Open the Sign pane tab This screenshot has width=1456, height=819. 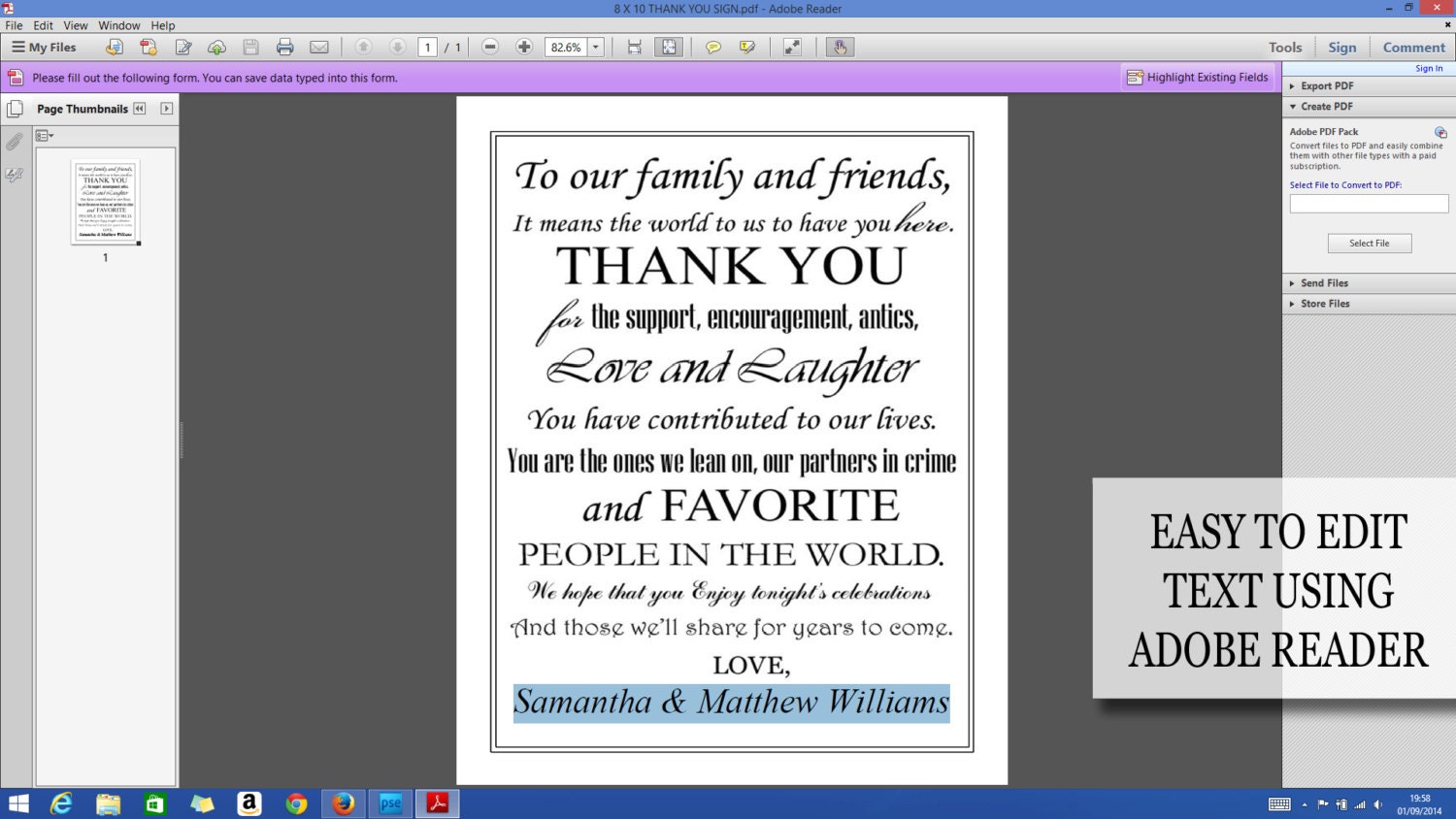point(1342,47)
